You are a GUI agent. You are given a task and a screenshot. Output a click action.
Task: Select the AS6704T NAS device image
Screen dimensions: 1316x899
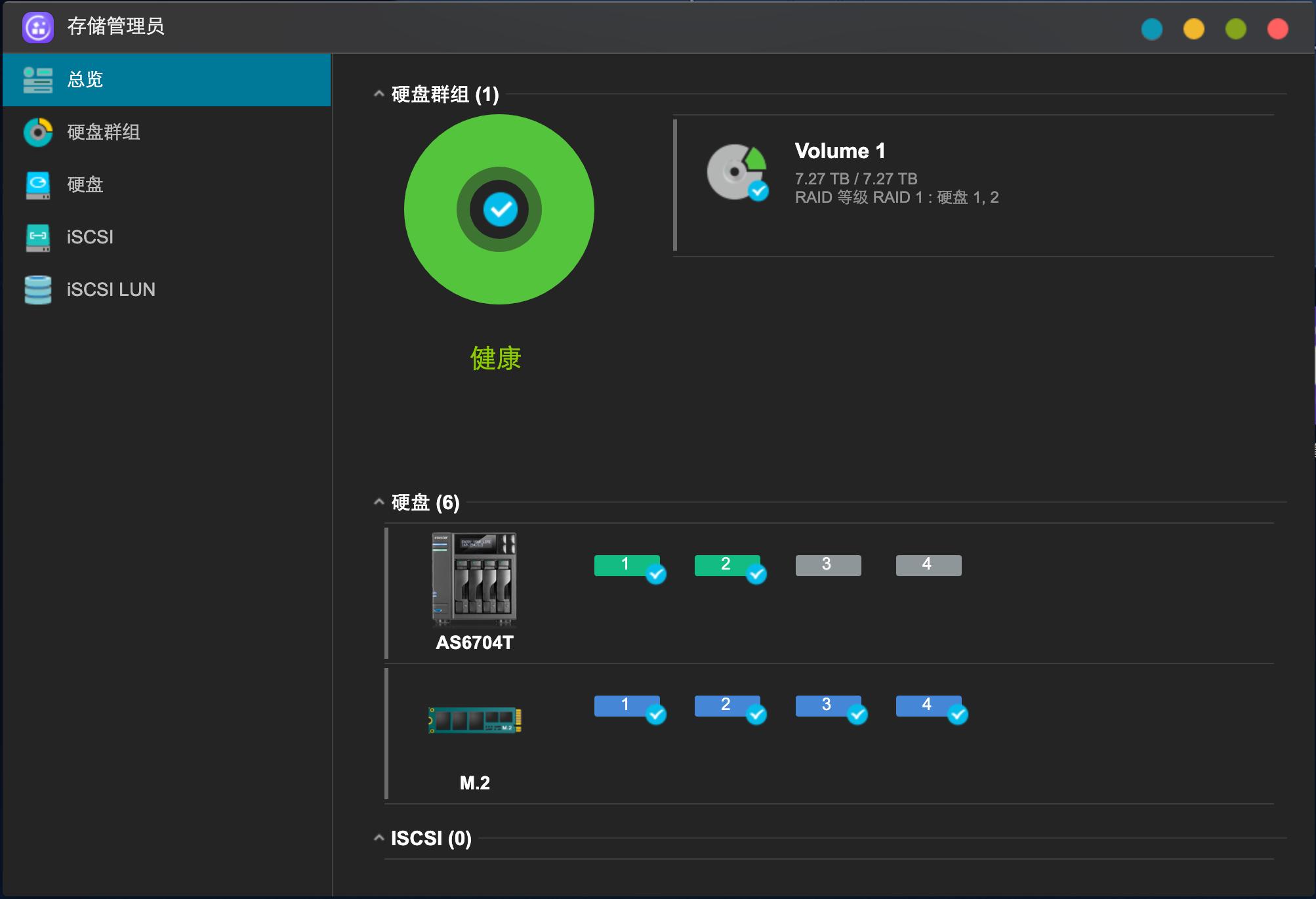tap(474, 575)
